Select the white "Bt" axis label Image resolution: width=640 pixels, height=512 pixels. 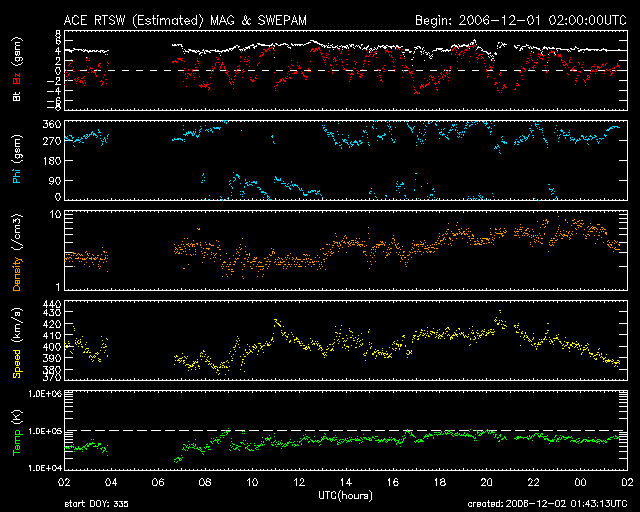pos(17,96)
